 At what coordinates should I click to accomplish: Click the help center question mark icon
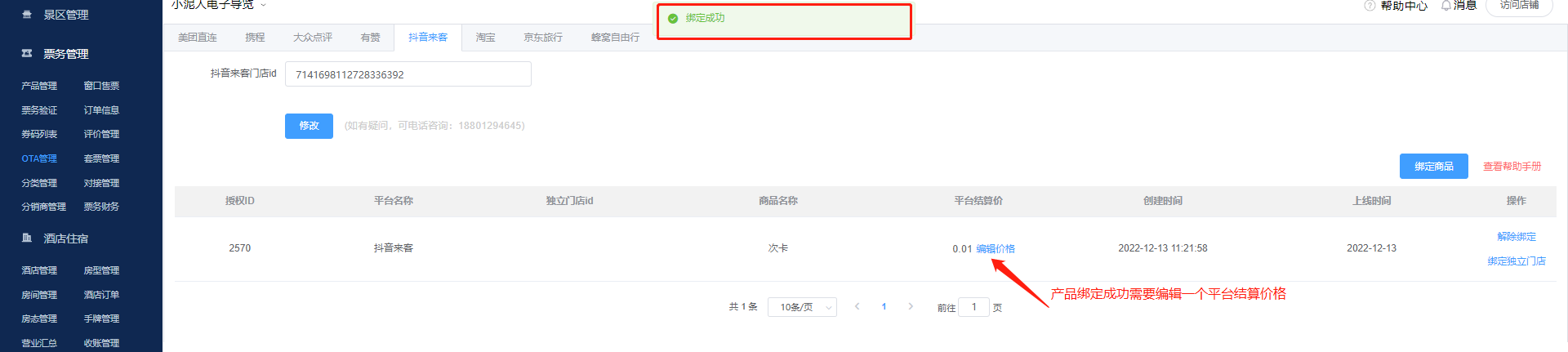tap(1370, 6)
